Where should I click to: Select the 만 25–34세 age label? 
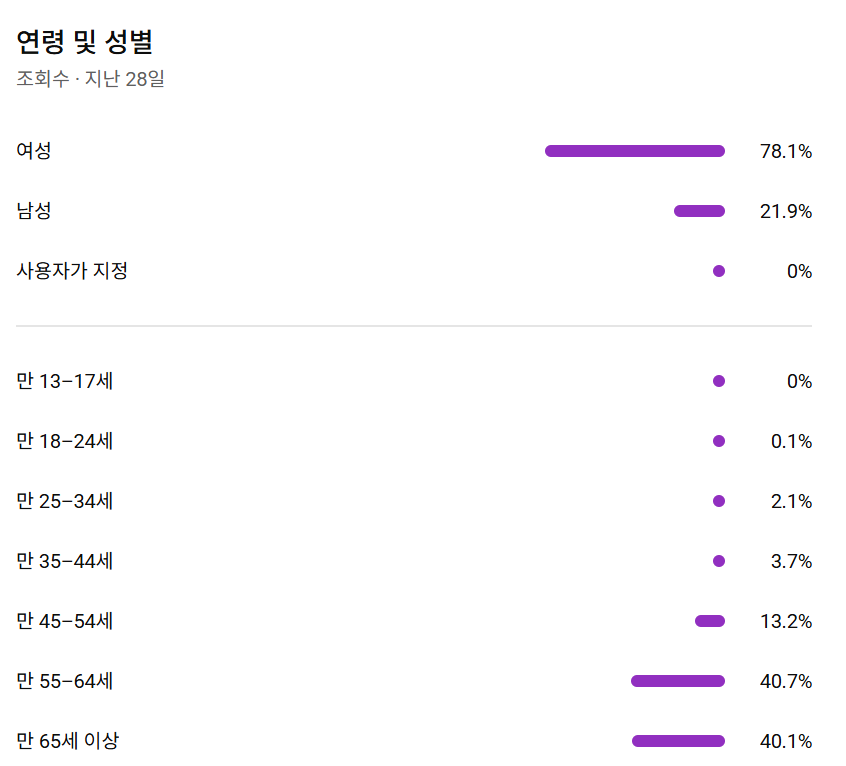(65, 501)
